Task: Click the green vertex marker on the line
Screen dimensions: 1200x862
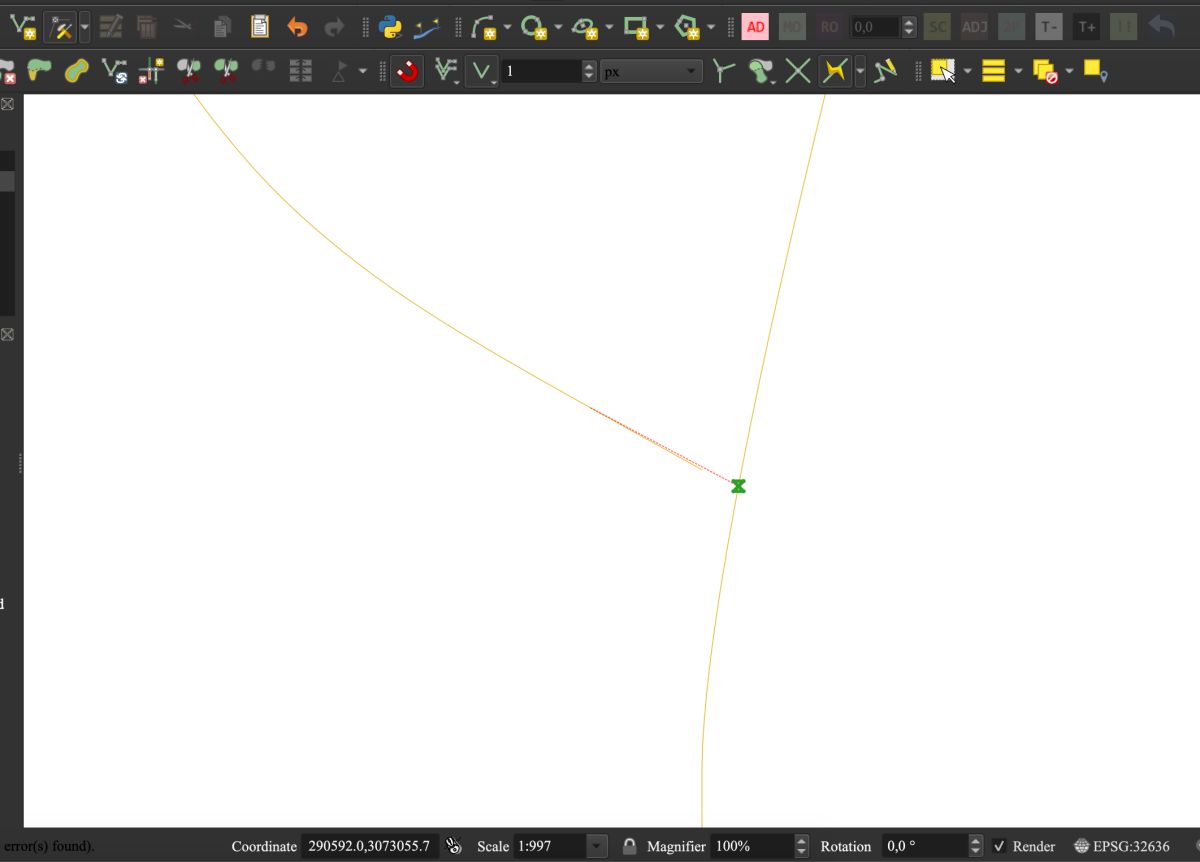Action: [x=738, y=486]
